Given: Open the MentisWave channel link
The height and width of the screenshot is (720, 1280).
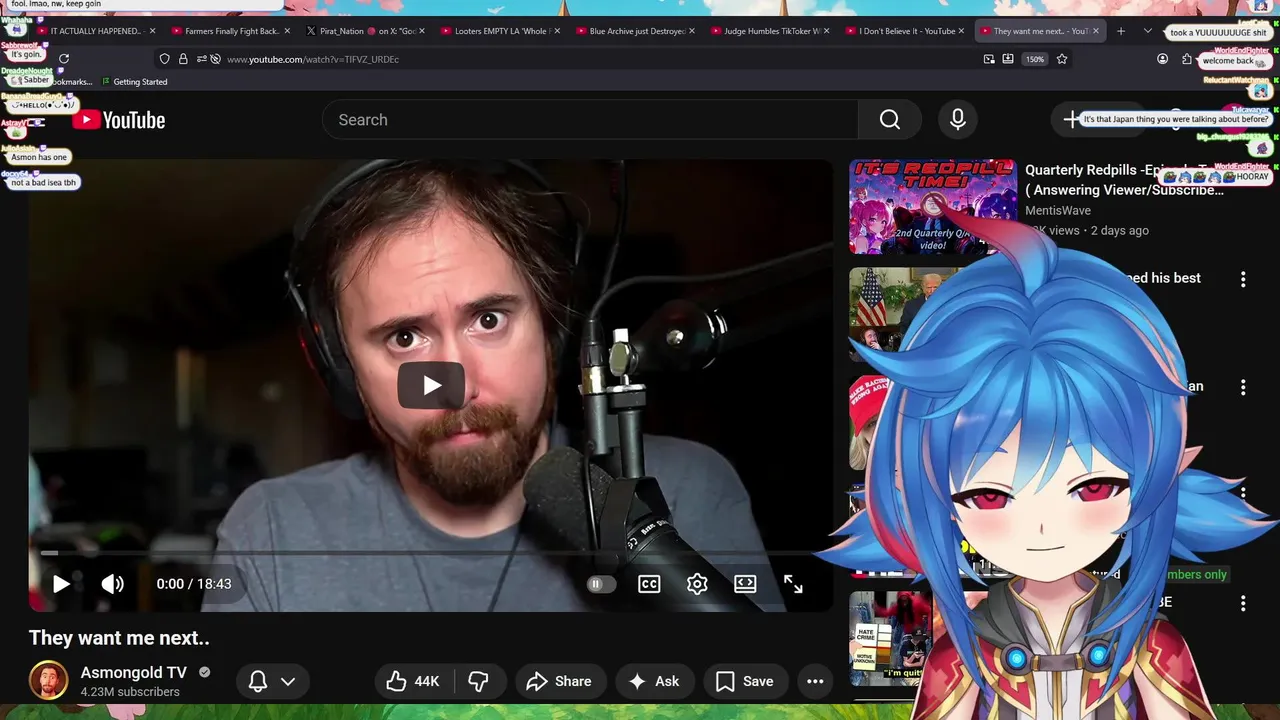Looking at the screenshot, I should pos(1058,211).
